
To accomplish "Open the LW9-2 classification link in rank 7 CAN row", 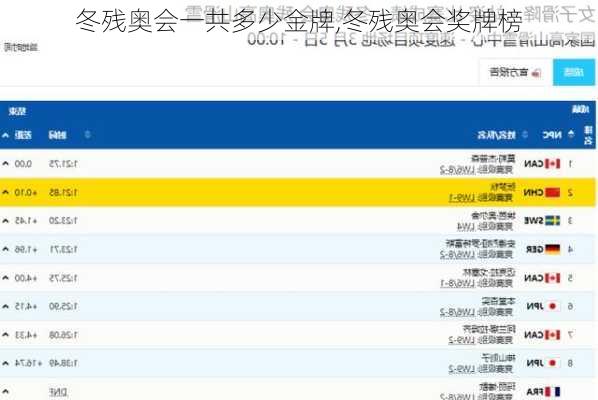I will click(462, 340).
